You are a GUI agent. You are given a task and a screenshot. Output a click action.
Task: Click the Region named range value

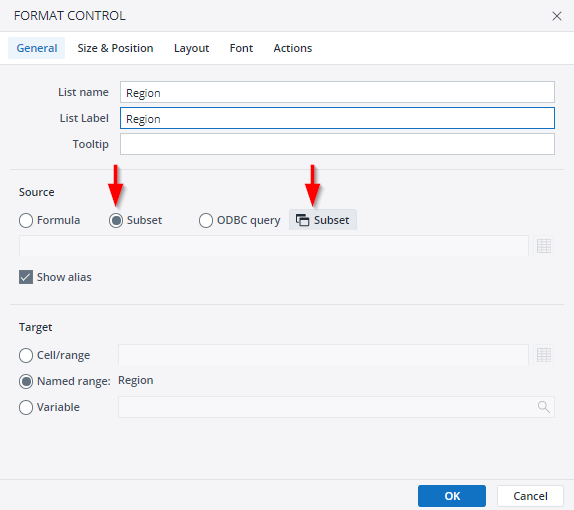pyautogui.click(x=135, y=381)
